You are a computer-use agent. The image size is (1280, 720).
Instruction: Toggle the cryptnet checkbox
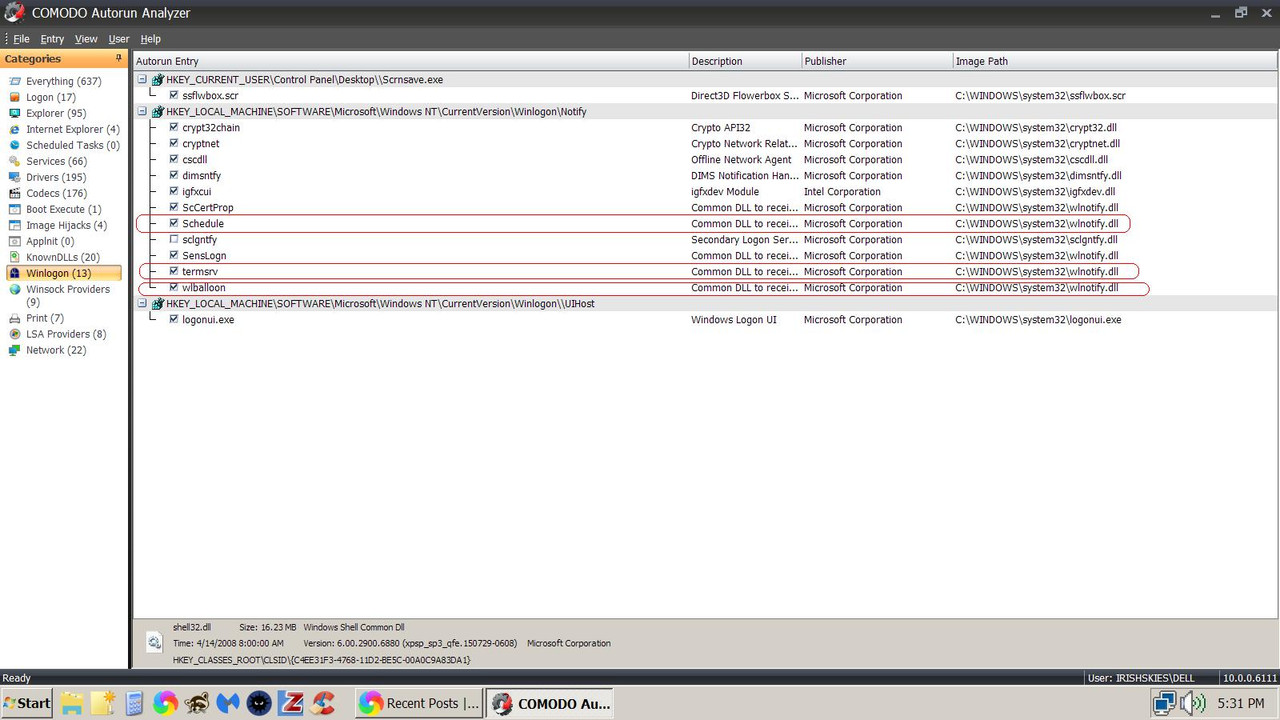[x=174, y=143]
